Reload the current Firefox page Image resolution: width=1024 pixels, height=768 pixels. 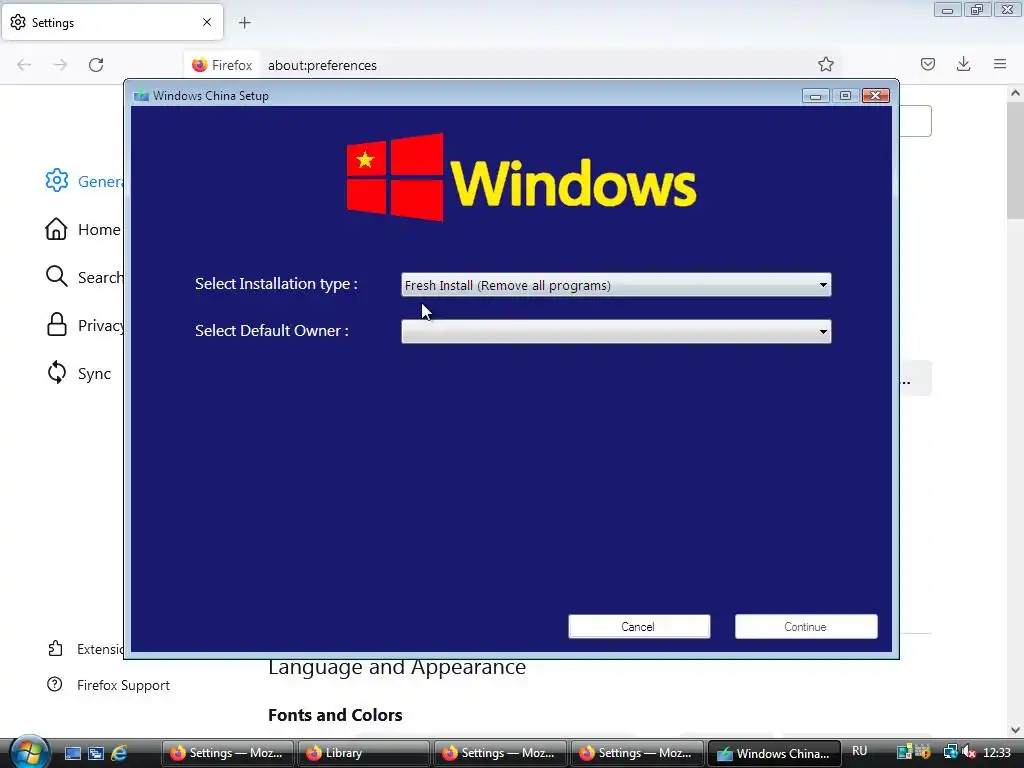96,65
